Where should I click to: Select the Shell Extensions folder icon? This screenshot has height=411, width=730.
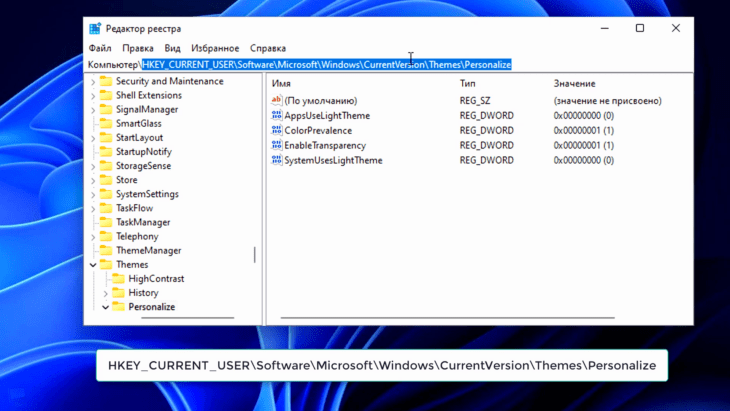[x=106, y=95]
